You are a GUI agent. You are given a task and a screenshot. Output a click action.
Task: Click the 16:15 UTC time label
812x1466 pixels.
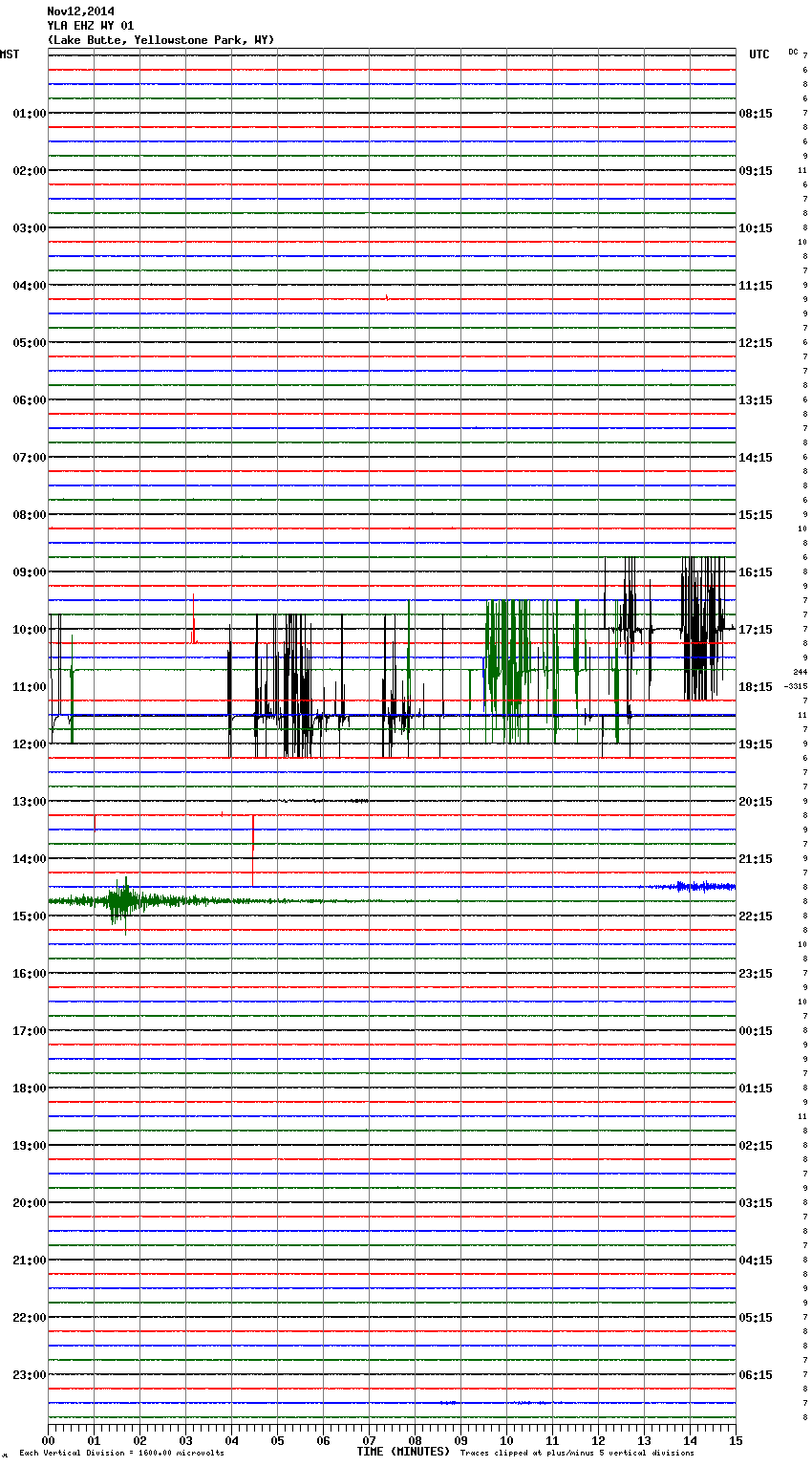[x=756, y=572]
